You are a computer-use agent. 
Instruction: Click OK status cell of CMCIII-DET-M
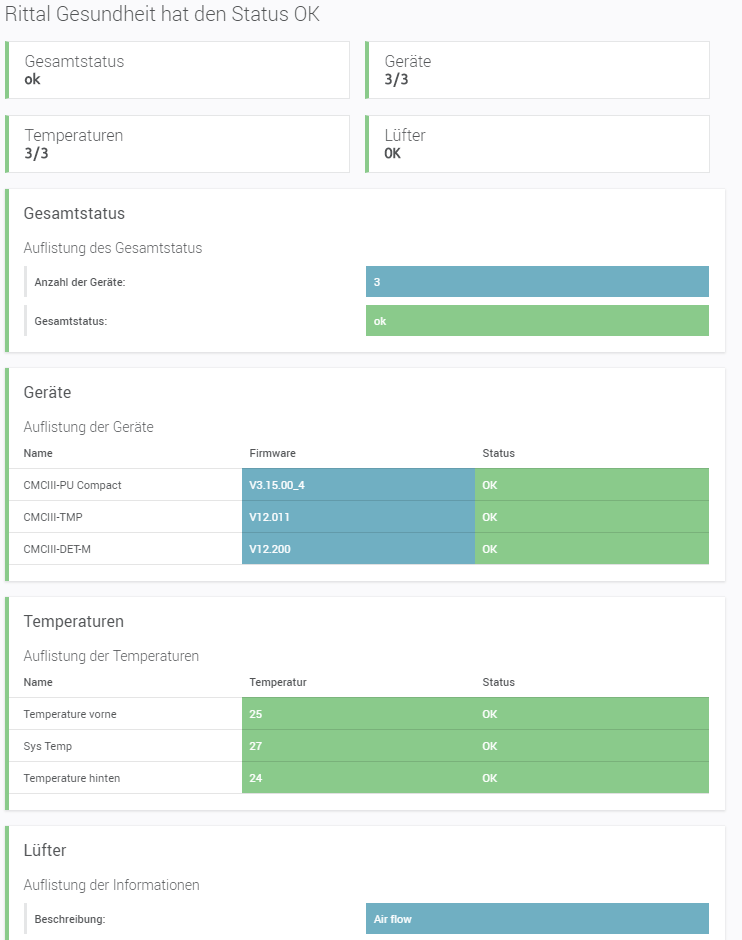pyautogui.click(x=591, y=549)
